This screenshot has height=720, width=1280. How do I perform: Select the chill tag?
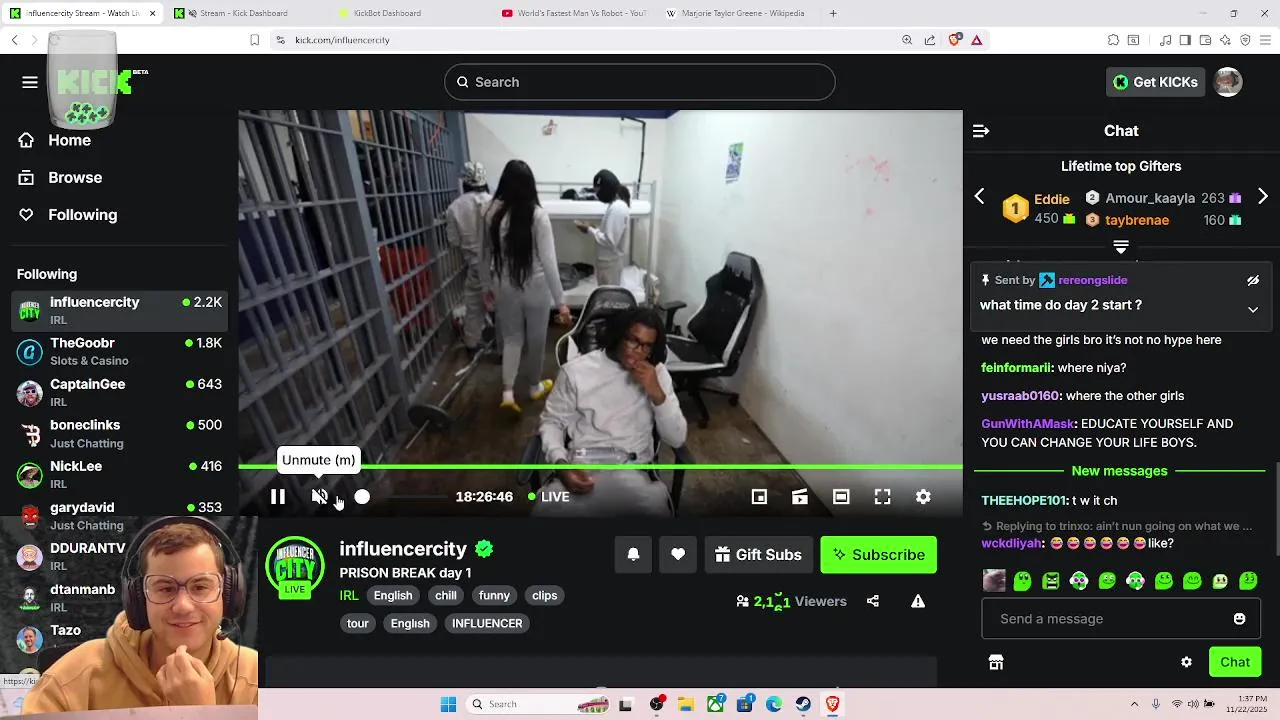446,595
